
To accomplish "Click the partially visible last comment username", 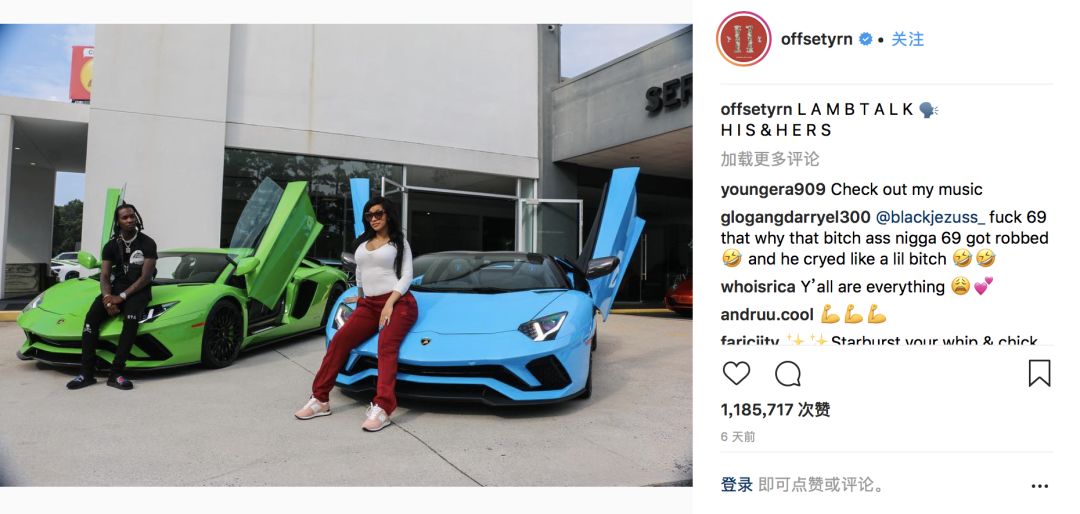I will point(749,340).
